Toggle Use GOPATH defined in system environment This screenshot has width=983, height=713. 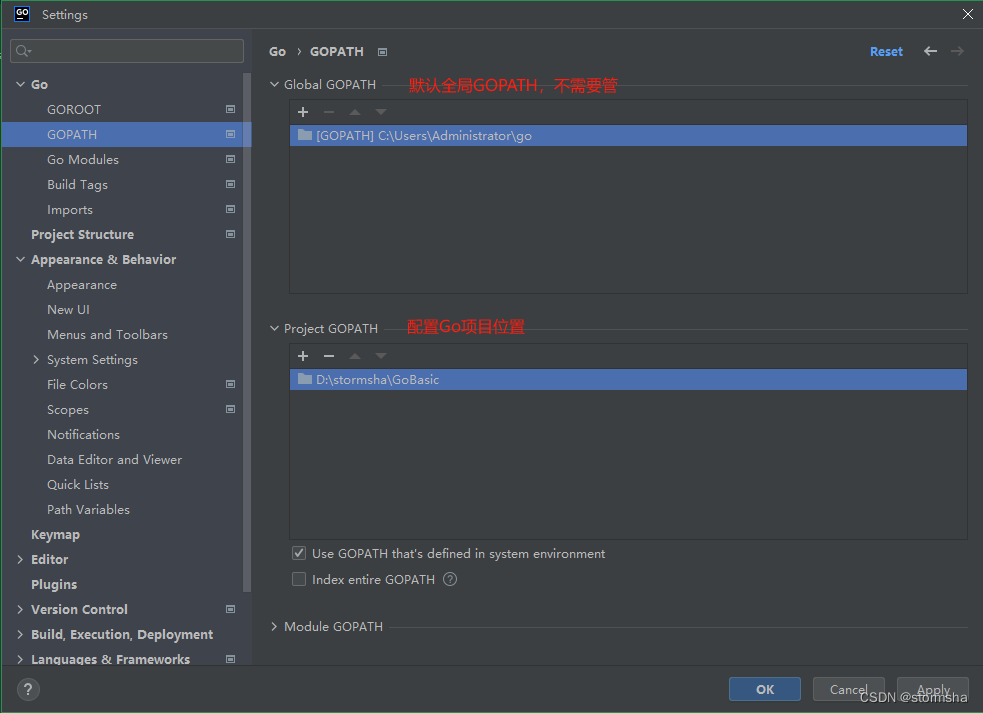tap(299, 553)
